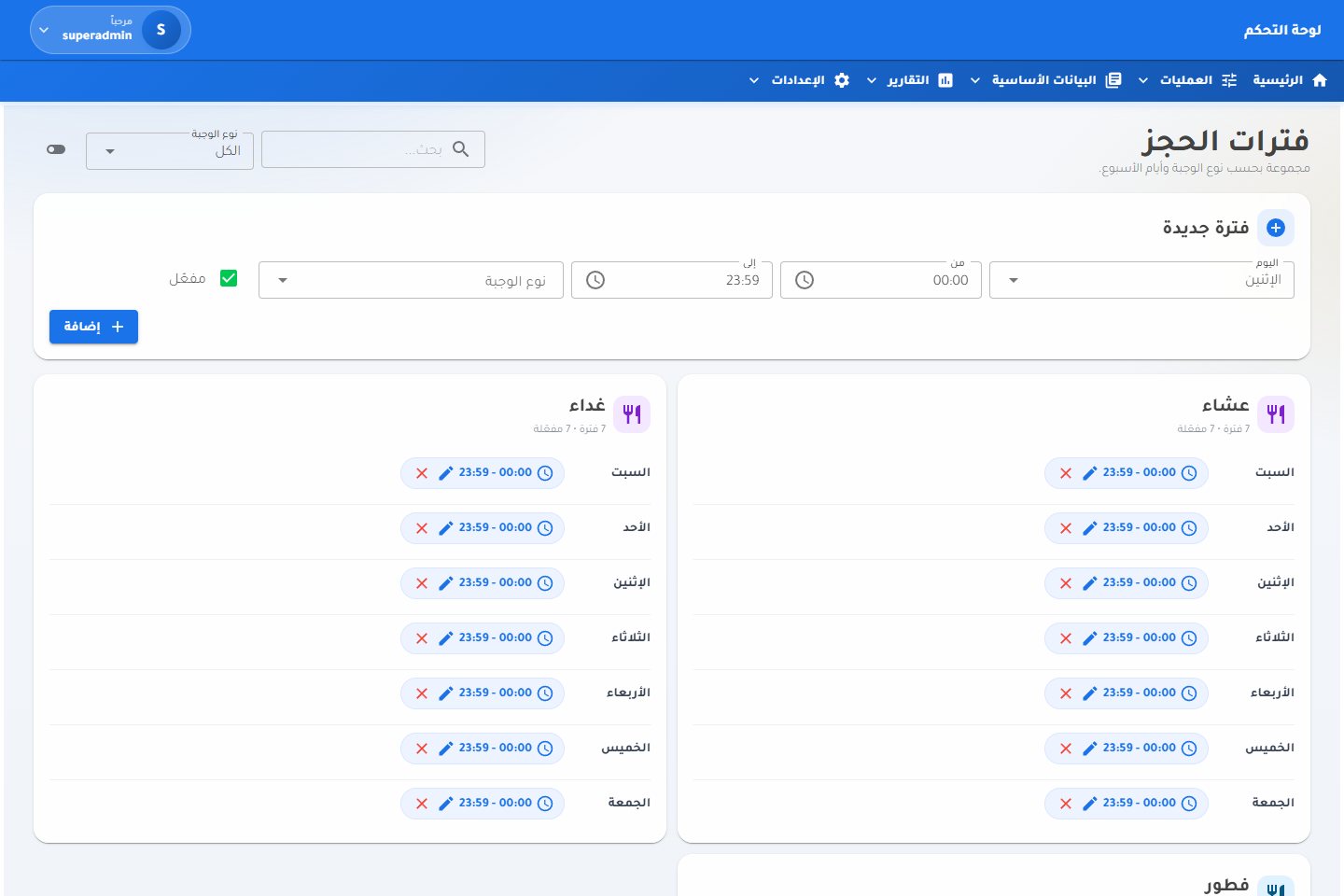Click the الثلاثاء day label in غداء card
1344x896 pixels.
631,638
